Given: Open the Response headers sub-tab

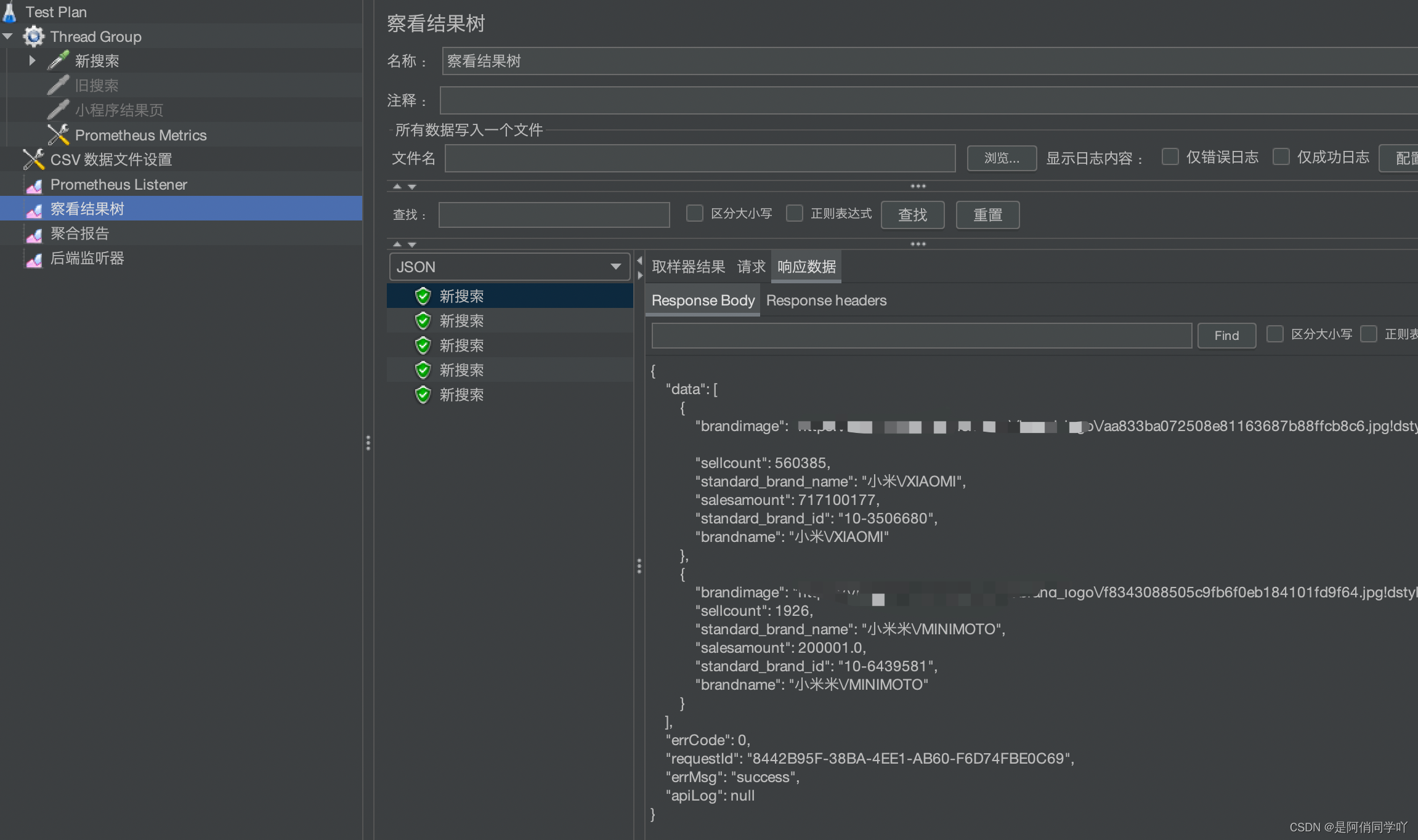Looking at the screenshot, I should pyautogui.click(x=826, y=301).
